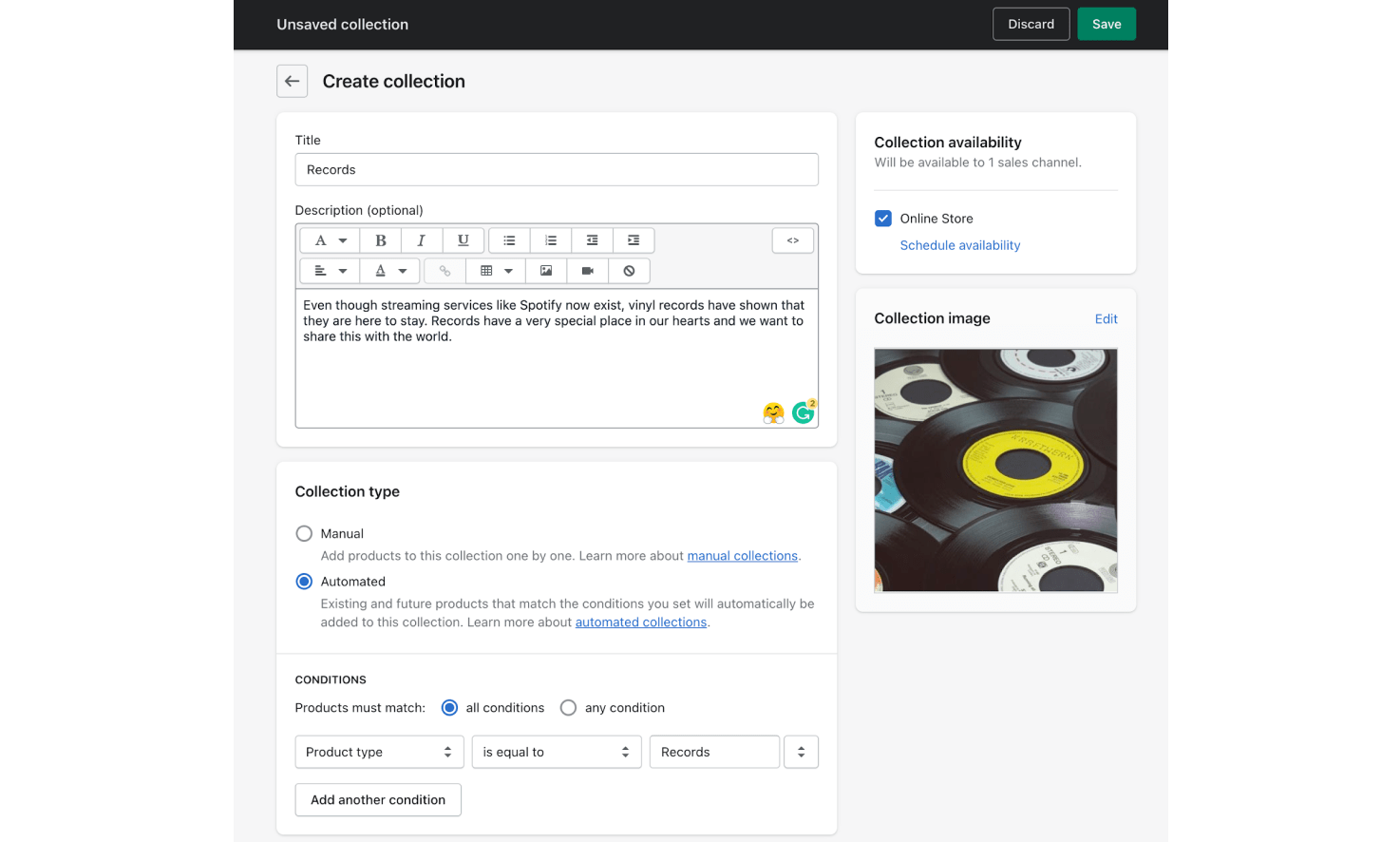Switch the description editor to HTML code view
The height and width of the screenshot is (842, 1400).
click(792, 239)
